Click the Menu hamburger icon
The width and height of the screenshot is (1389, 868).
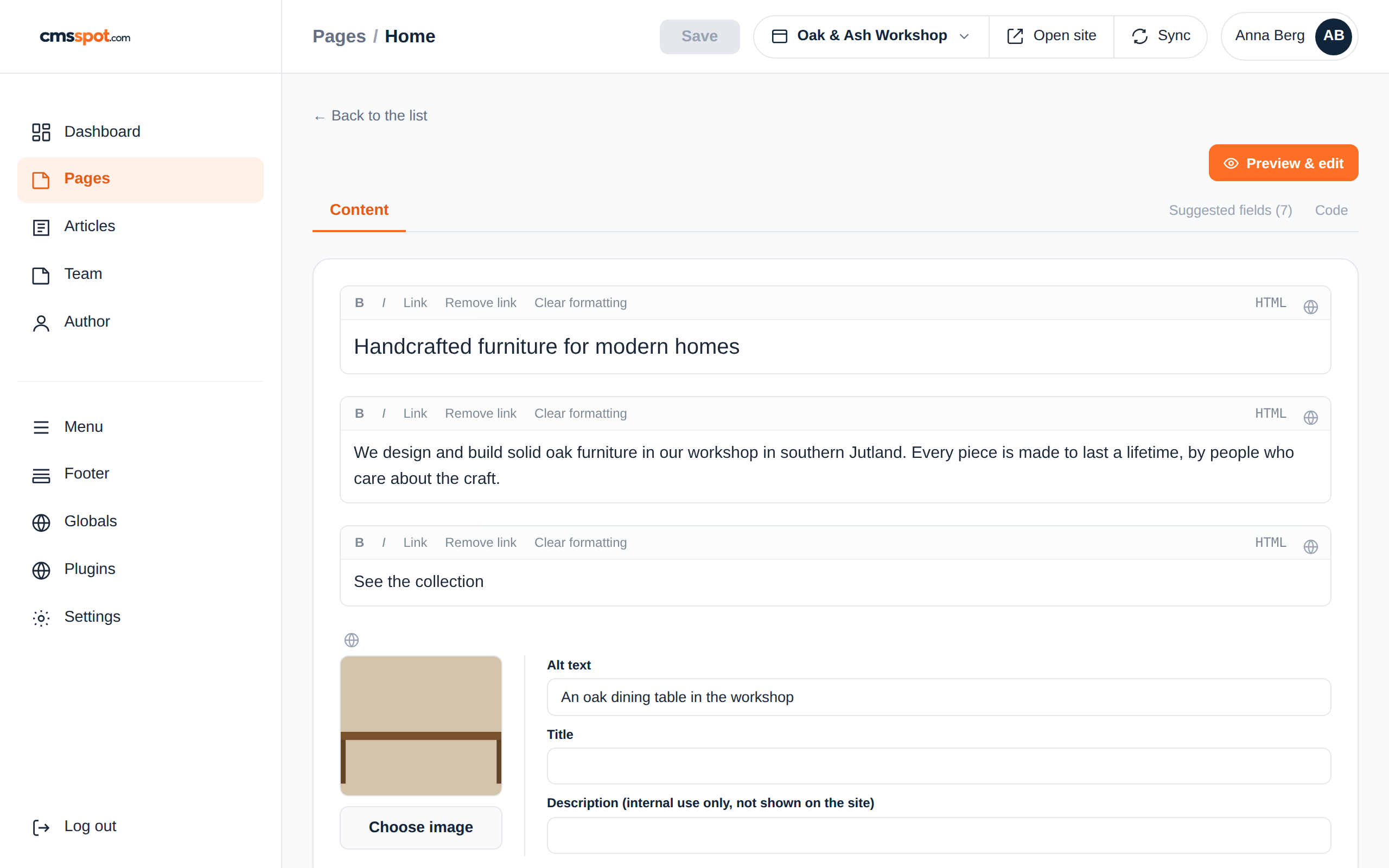(x=41, y=427)
